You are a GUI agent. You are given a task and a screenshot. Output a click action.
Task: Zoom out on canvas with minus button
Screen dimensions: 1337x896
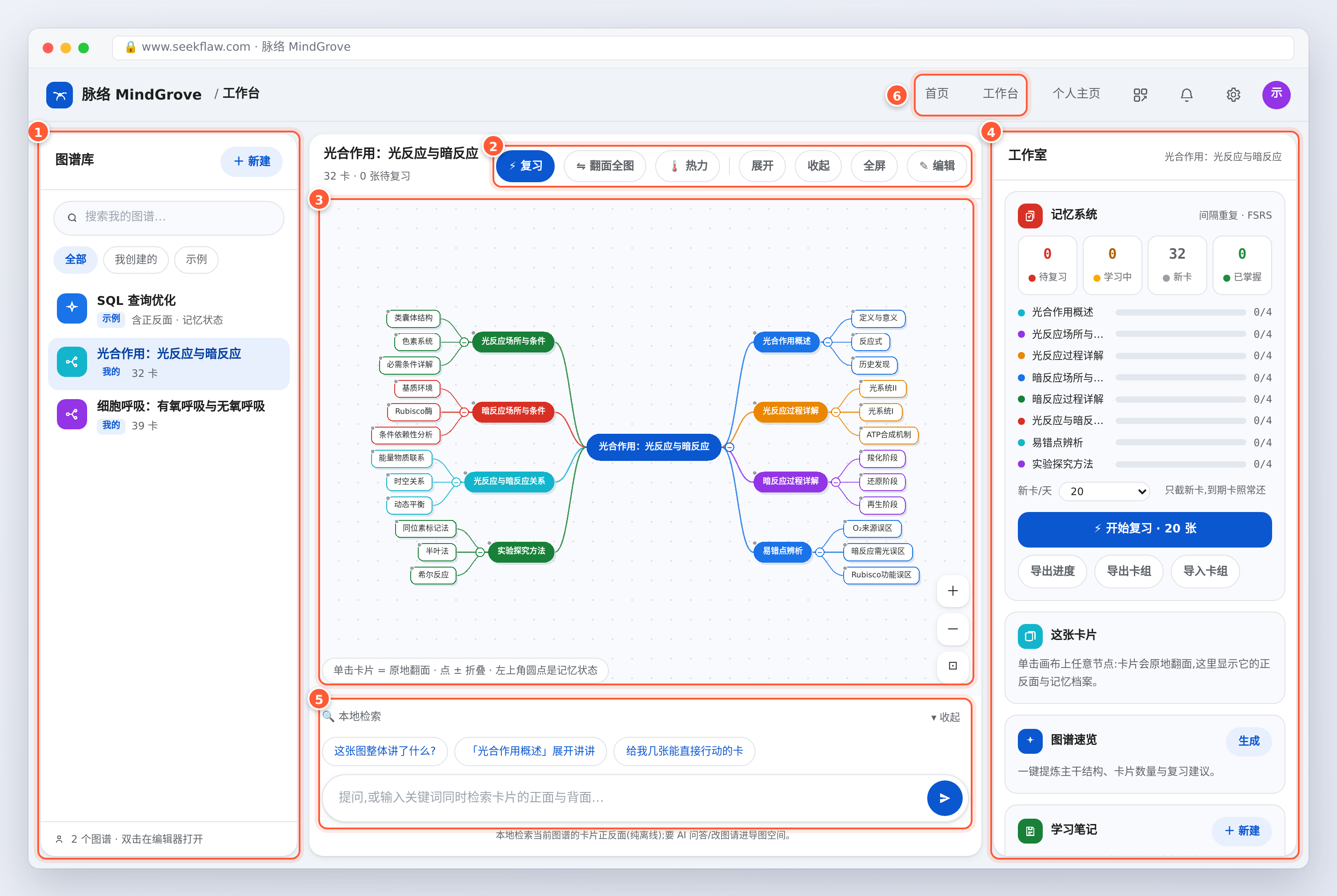point(953,628)
